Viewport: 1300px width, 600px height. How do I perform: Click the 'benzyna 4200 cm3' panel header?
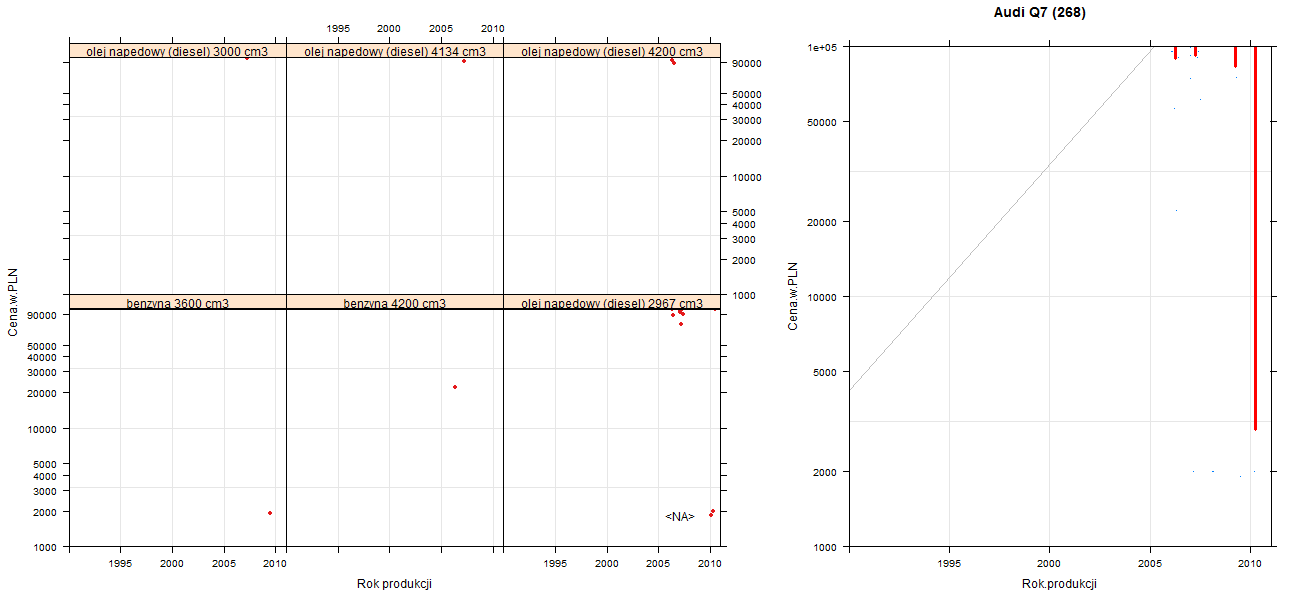coord(395,302)
